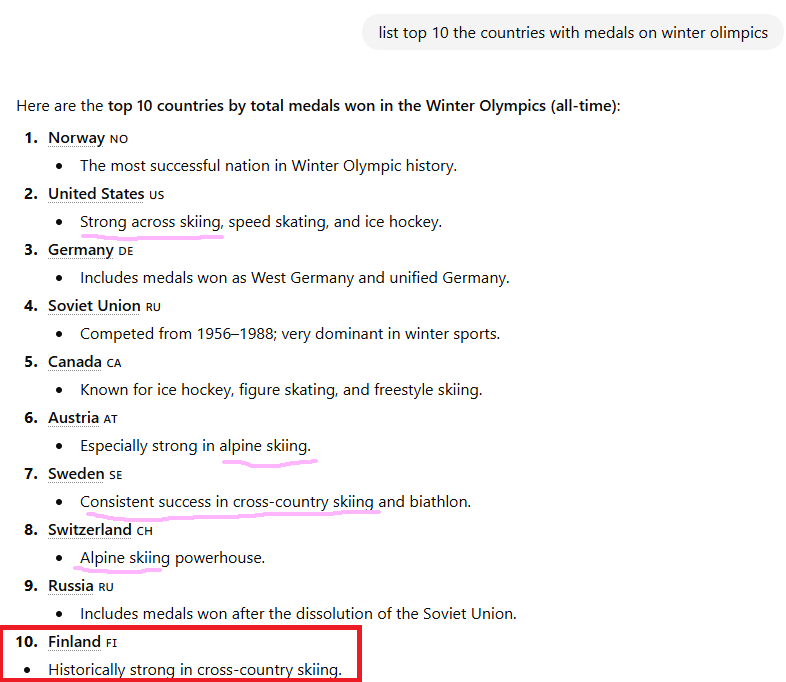Click the NO flag code after Norway
The height and width of the screenshot is (682, 786).
(119, 139)
